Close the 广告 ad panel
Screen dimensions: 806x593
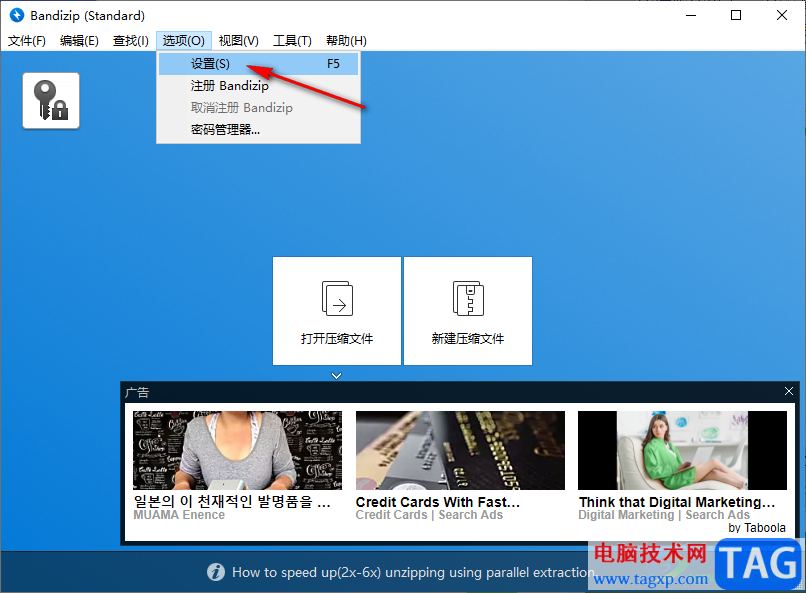pyautogui.click(x=789, y=392)
